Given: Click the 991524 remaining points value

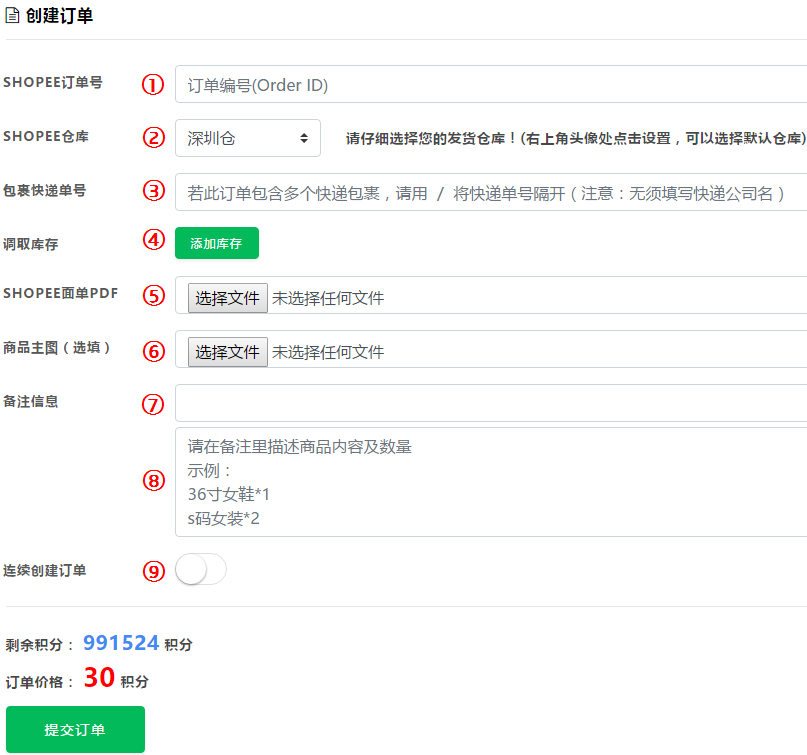Looking at the screenshot, I should (x=121, y=643).
